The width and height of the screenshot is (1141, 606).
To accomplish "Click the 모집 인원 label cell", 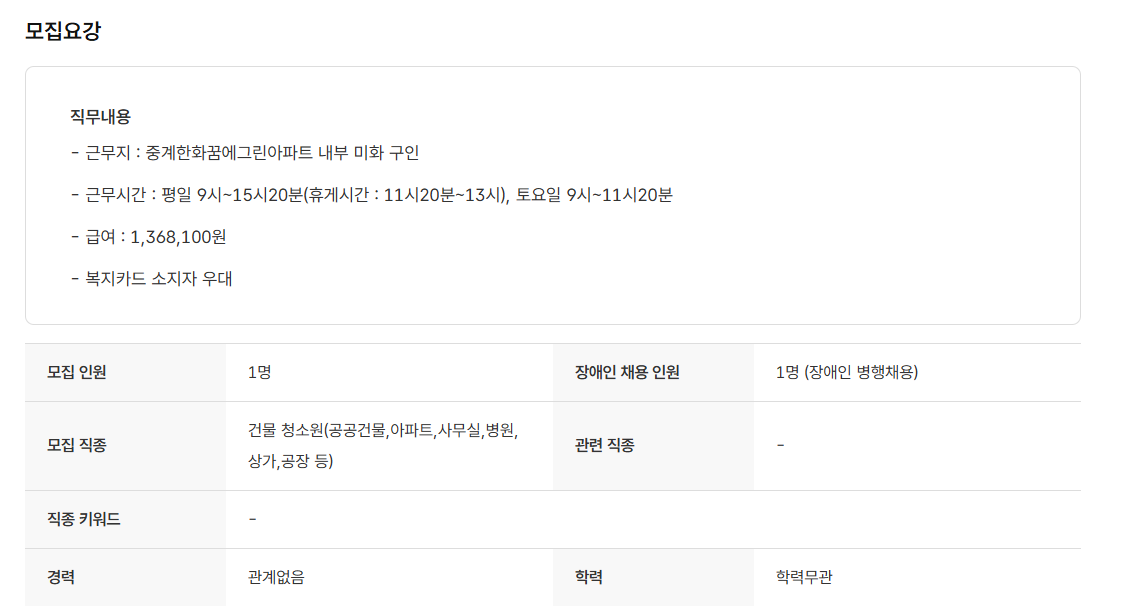I will 77,372.
